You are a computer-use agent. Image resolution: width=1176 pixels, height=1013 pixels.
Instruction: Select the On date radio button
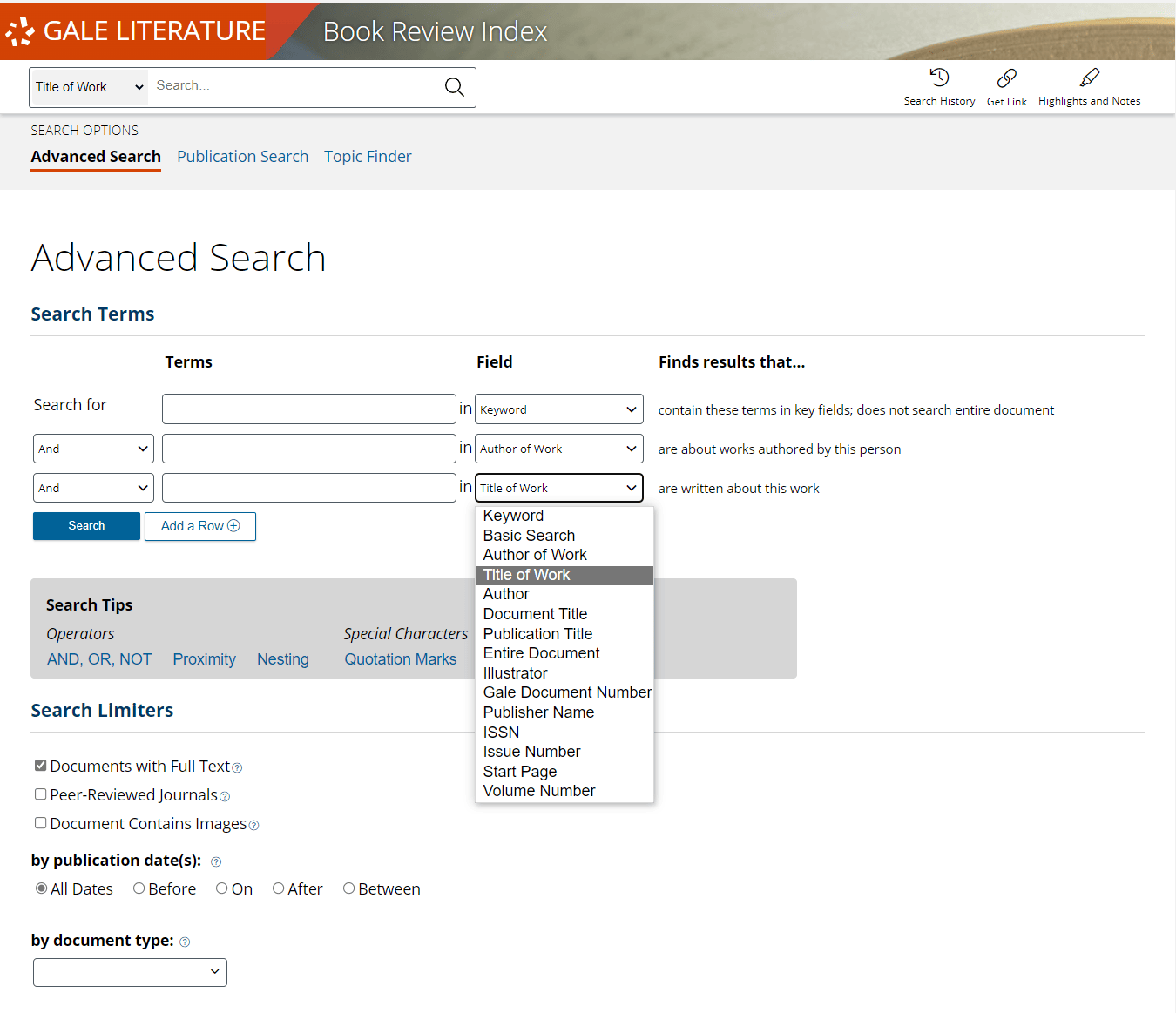pos(222,888)
